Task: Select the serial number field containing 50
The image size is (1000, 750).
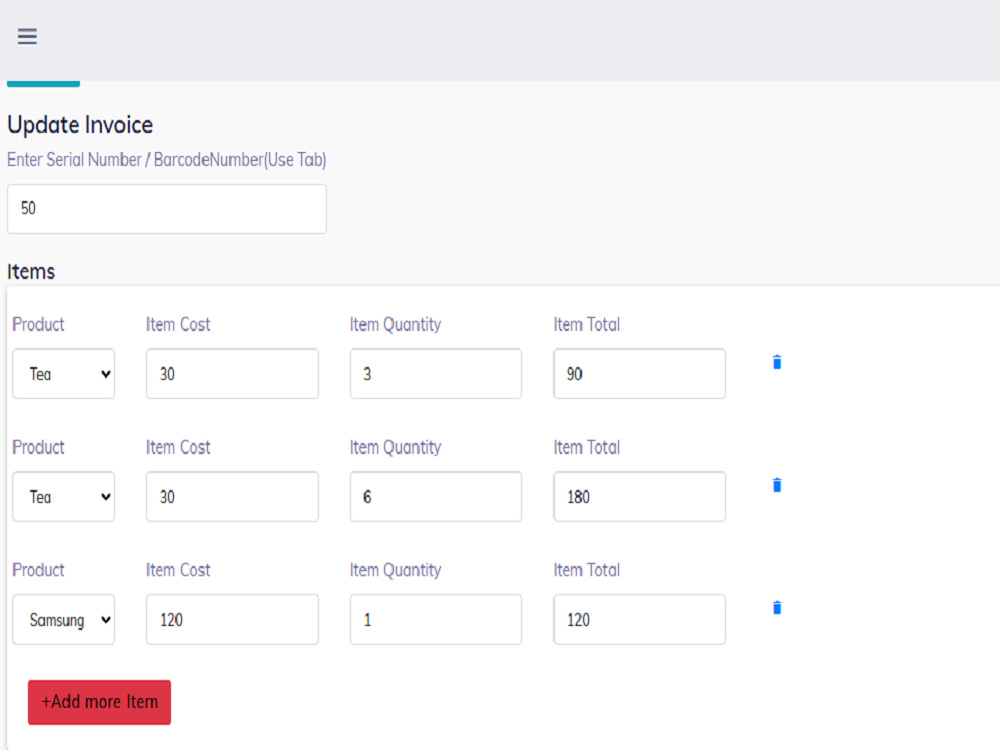Action: 166,209
